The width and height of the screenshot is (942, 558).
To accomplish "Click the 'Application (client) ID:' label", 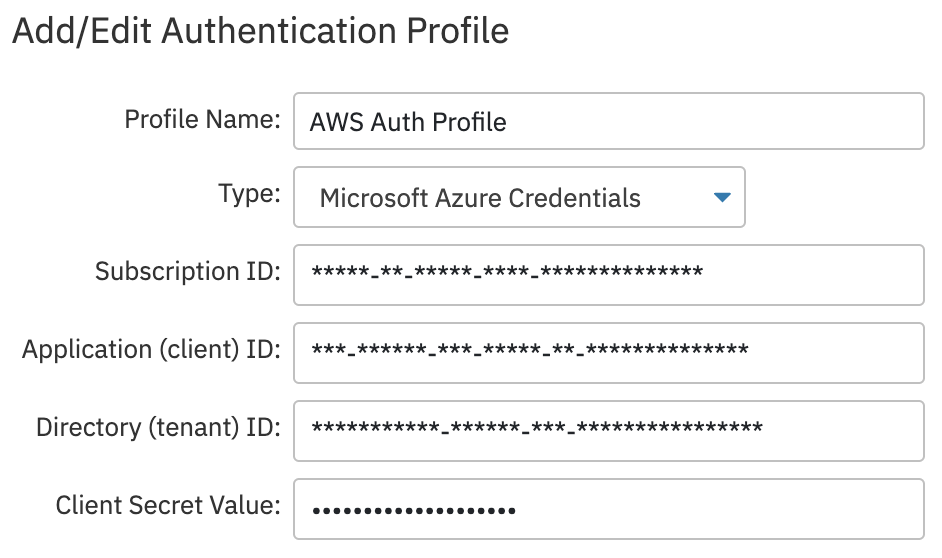I will 151,350.
